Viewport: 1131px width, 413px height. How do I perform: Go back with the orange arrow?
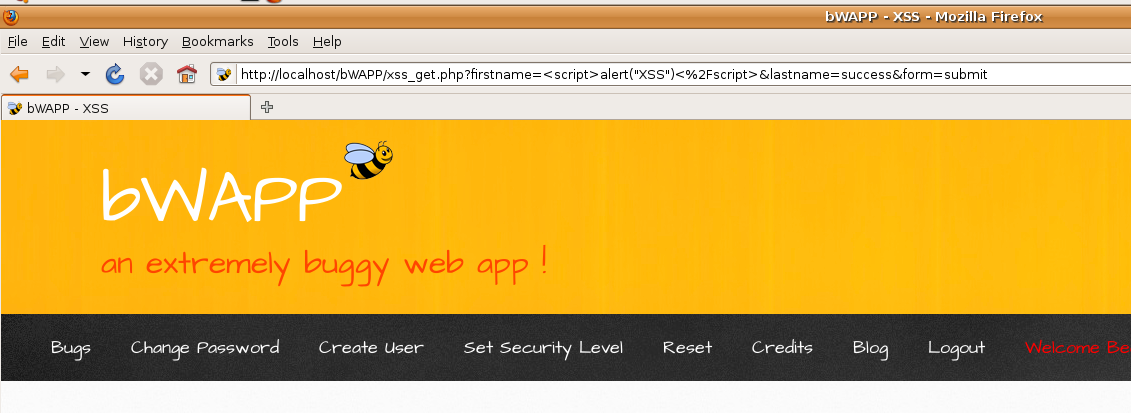[19, 74]
